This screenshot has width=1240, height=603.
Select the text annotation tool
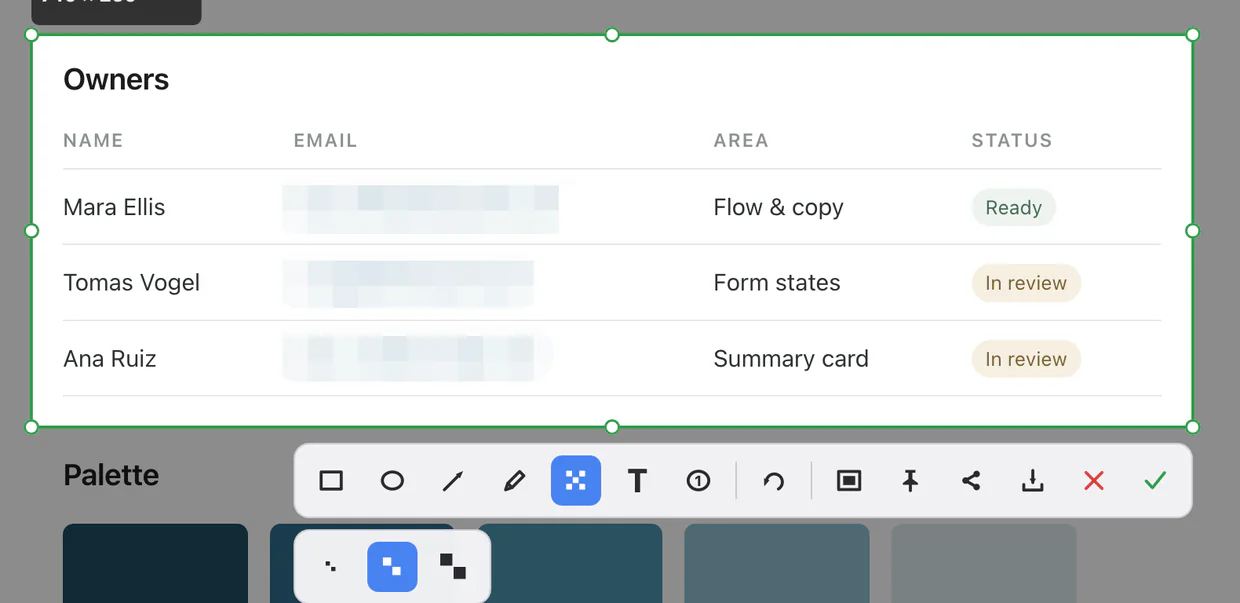coord(637,481)
